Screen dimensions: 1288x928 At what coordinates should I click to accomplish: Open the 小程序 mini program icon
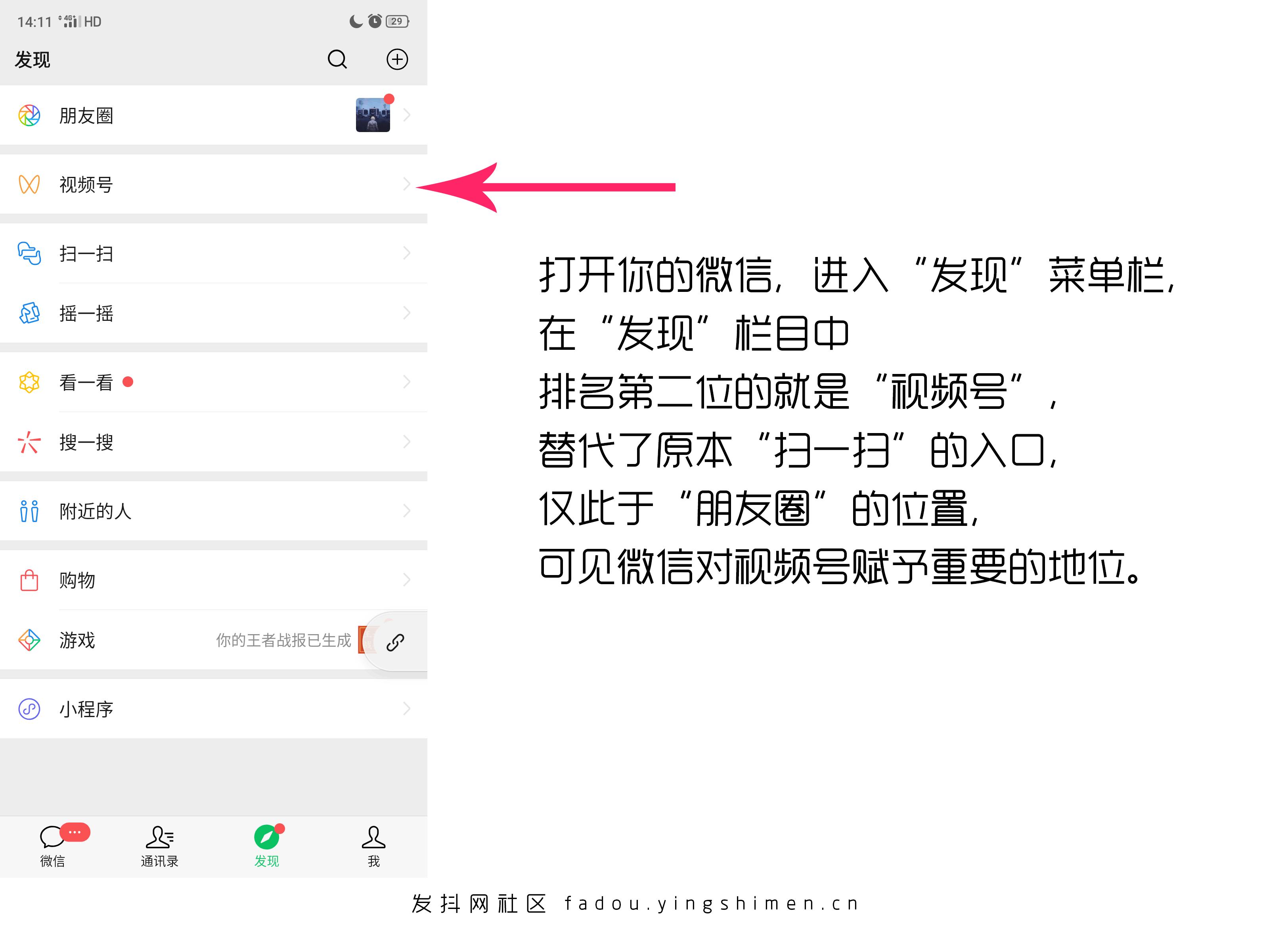(29, 709)
